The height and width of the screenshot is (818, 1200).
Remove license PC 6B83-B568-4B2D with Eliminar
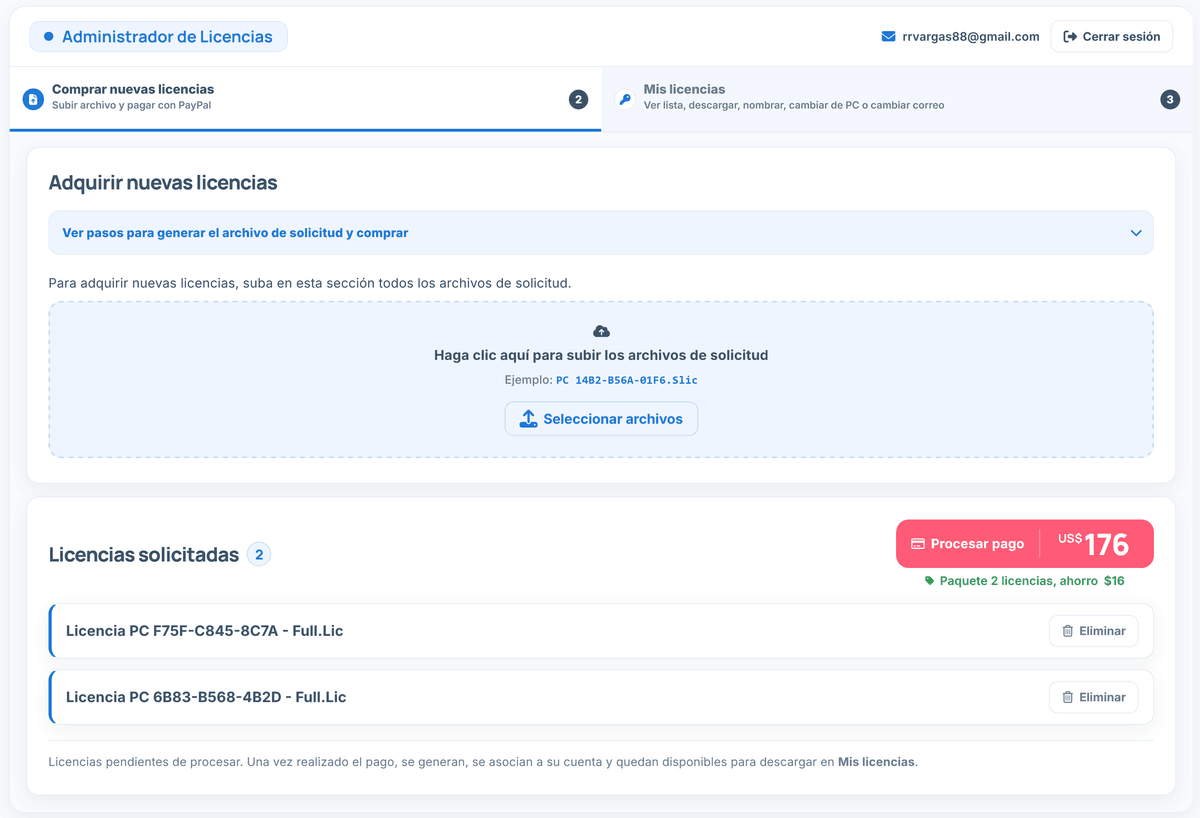[x=1093, y=697]
